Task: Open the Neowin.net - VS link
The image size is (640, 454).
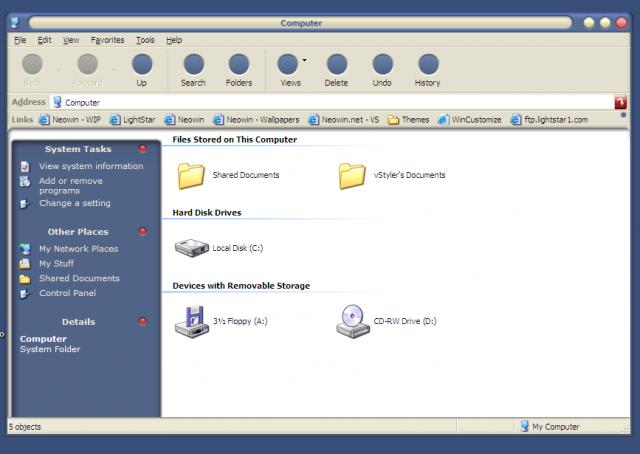Action: tap(344, 120)
